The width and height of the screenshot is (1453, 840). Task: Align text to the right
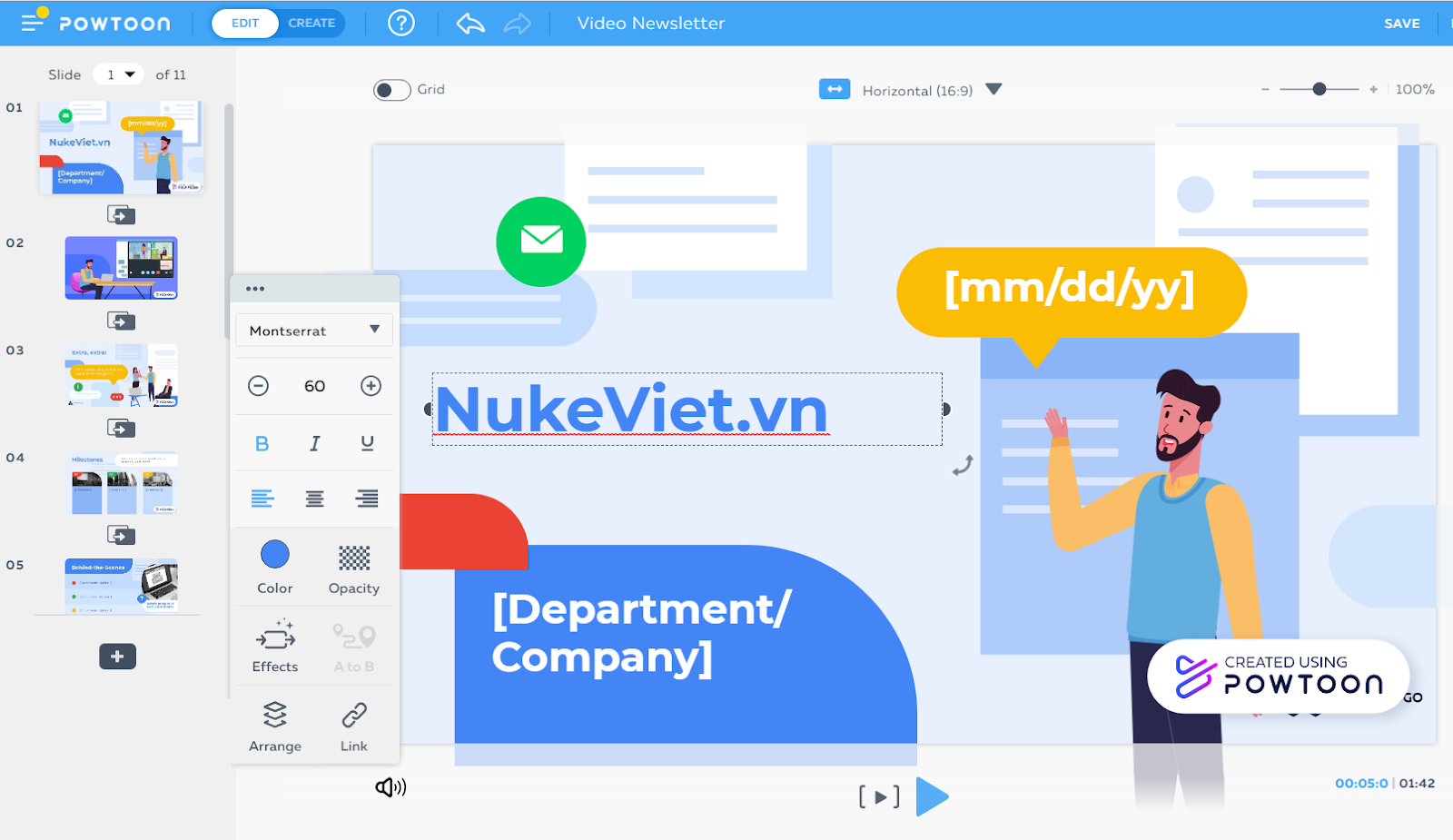coord(367,499)
